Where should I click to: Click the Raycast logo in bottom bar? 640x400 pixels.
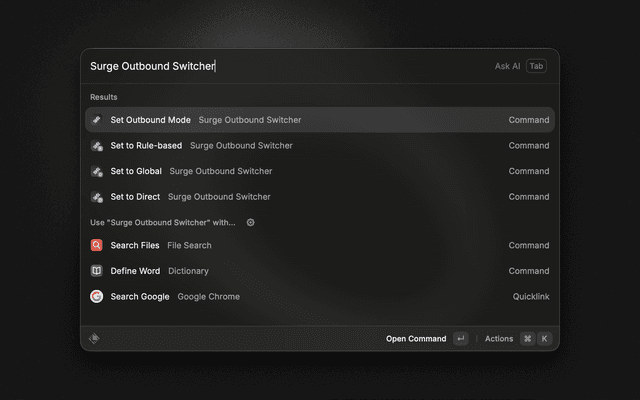point(94,339)
